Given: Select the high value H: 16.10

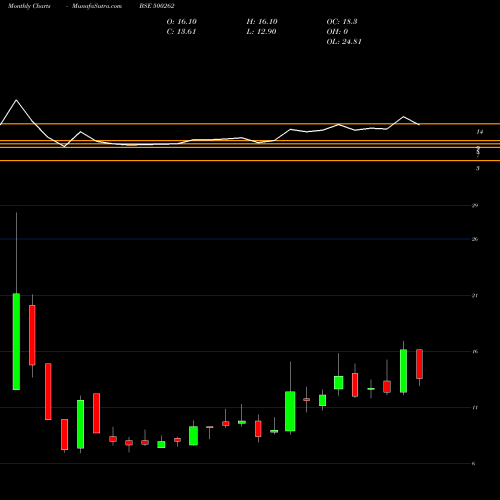Looking at the screenshot, I should pos(262,22).
